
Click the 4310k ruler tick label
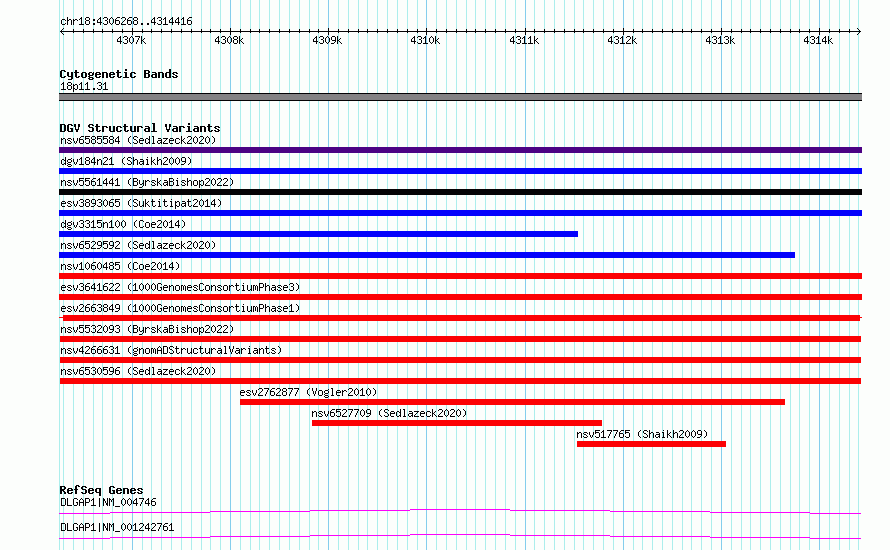click(425, 40)
